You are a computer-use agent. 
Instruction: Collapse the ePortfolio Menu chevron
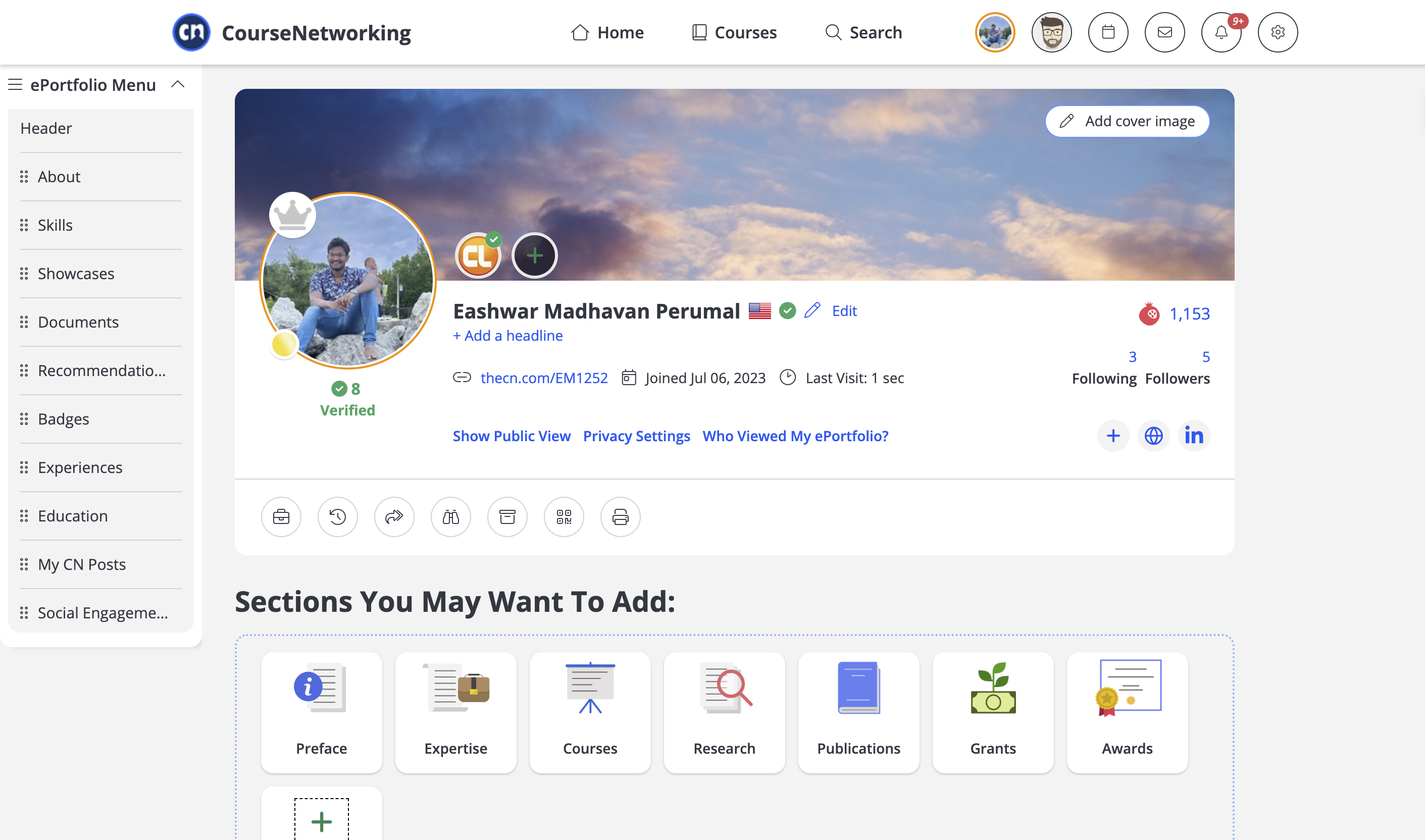tap(178, 84)
